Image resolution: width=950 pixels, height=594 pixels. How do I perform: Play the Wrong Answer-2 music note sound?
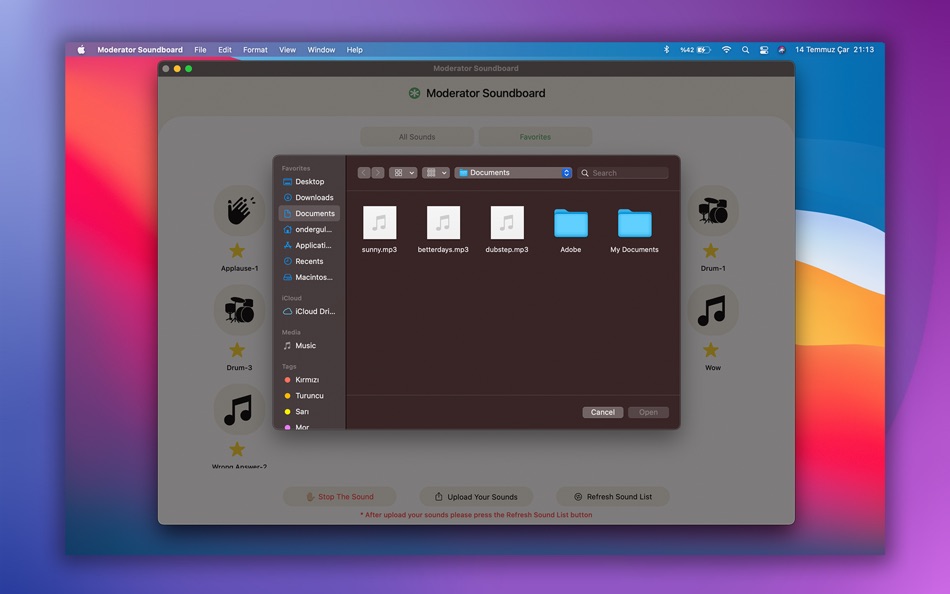(239, 410)
